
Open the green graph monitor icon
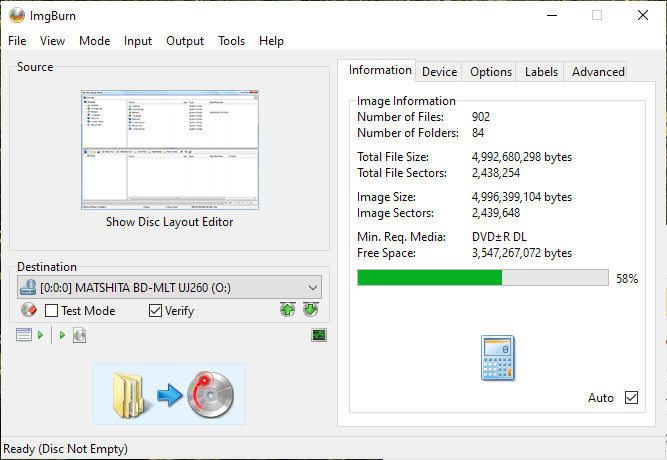click(319, 335)
